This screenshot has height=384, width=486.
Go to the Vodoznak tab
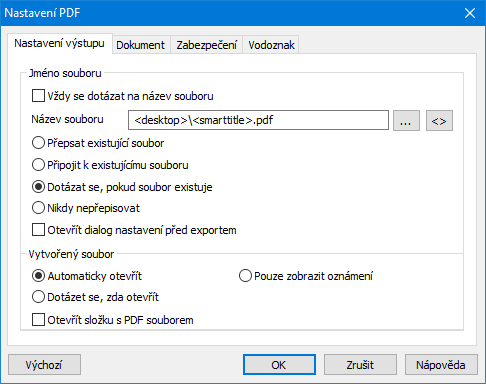click(x=271, y=45)
